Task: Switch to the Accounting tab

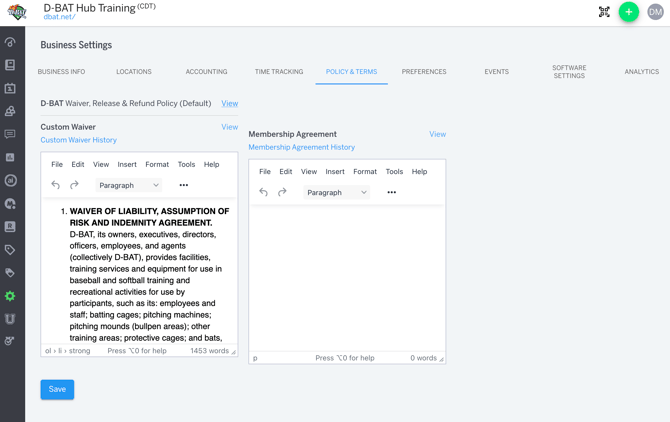Action: [206, 72]
